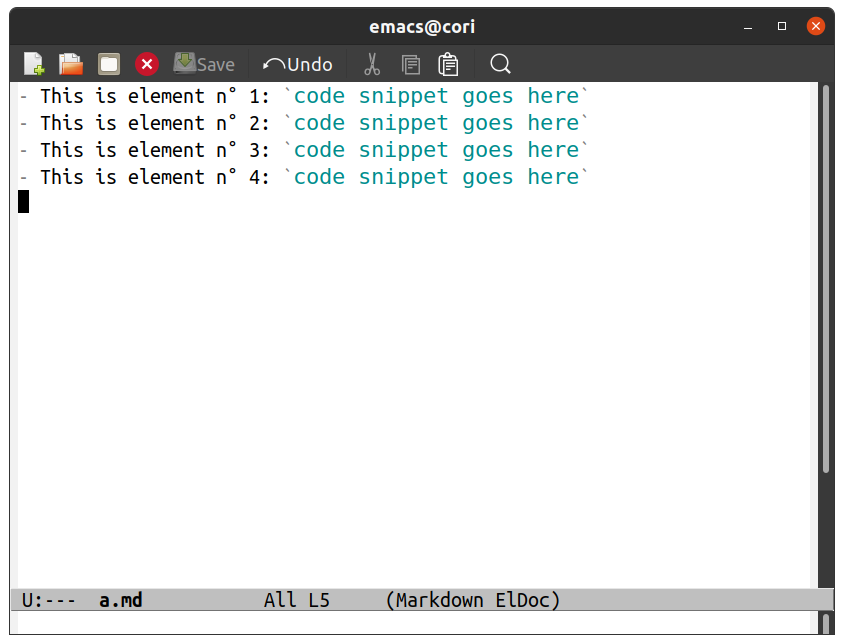Maximize the emacs@cori window

tap(782, 26)
